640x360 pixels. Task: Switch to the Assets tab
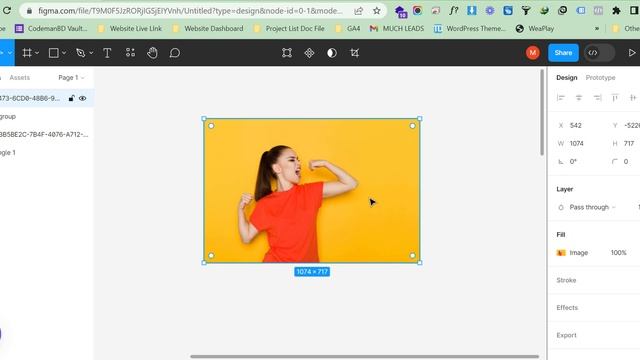tap(20, 78)
